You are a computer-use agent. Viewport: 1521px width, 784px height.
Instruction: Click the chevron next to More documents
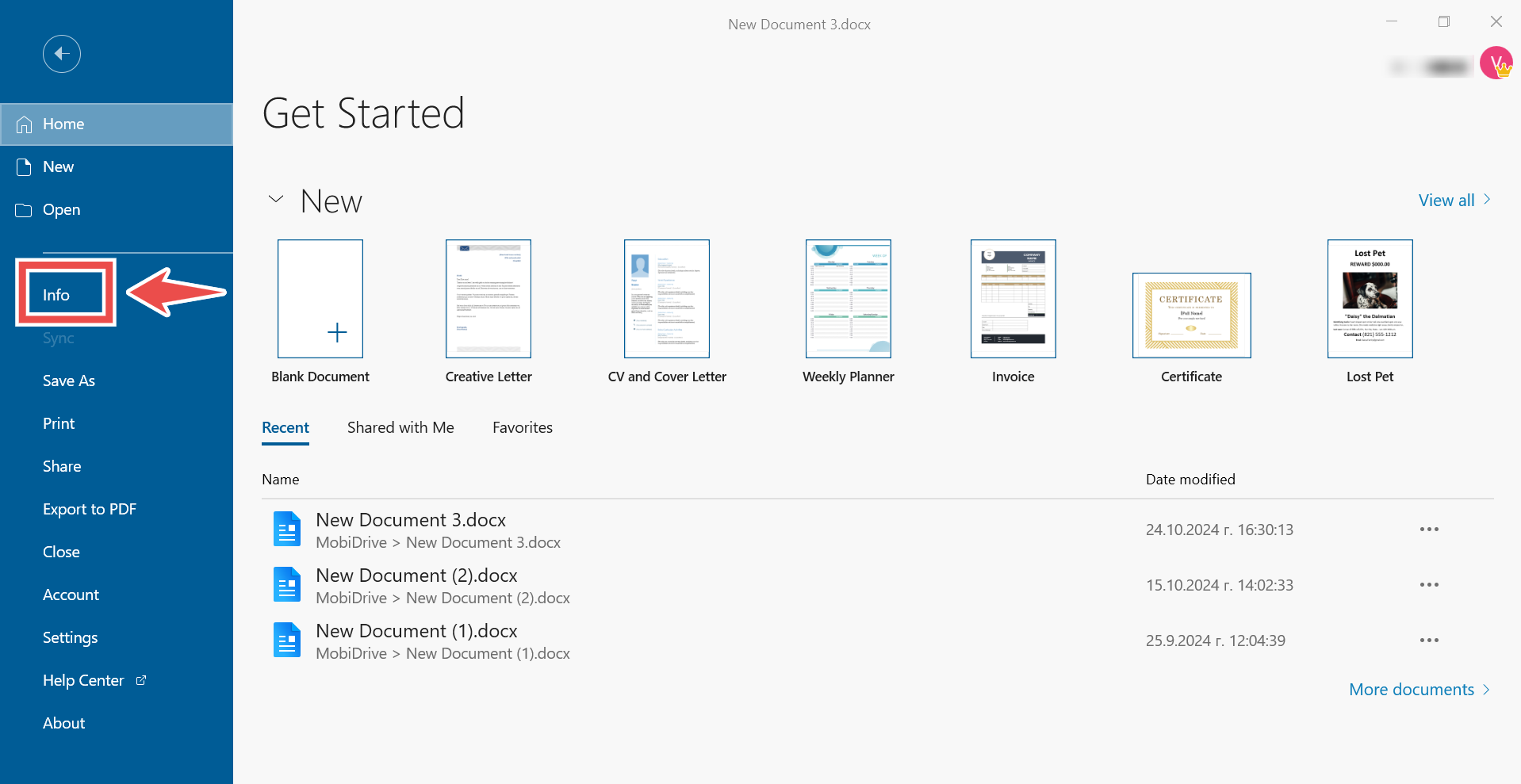coord(1486,690)
